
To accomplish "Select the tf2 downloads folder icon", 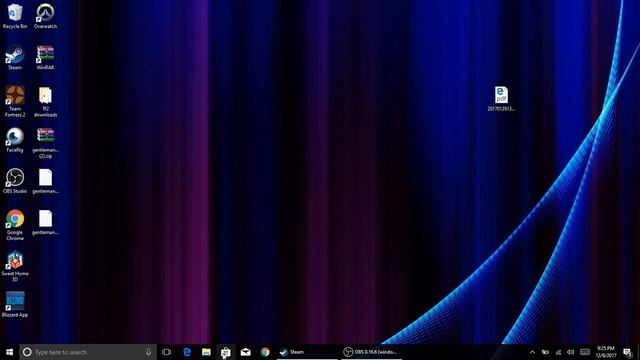I will point(45,102).
